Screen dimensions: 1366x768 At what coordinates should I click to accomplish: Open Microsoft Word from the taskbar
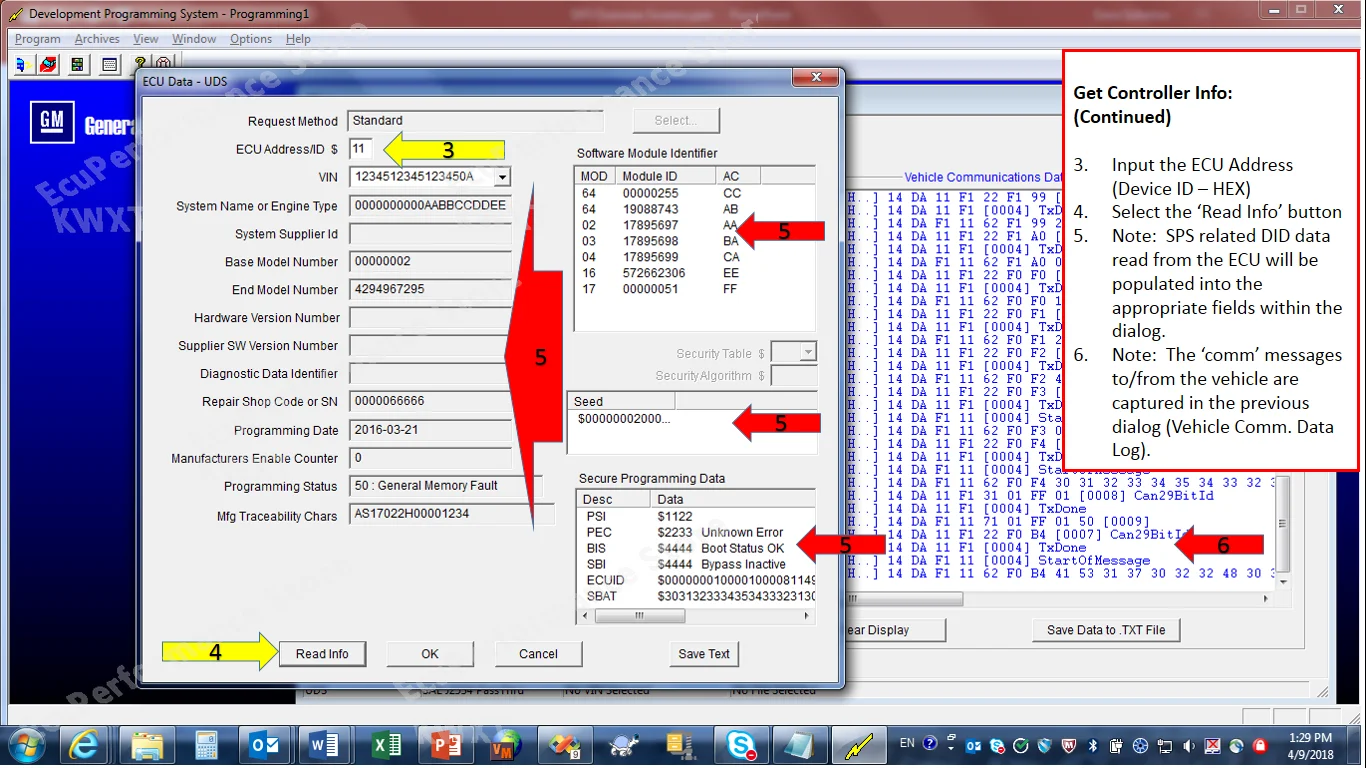325,746
